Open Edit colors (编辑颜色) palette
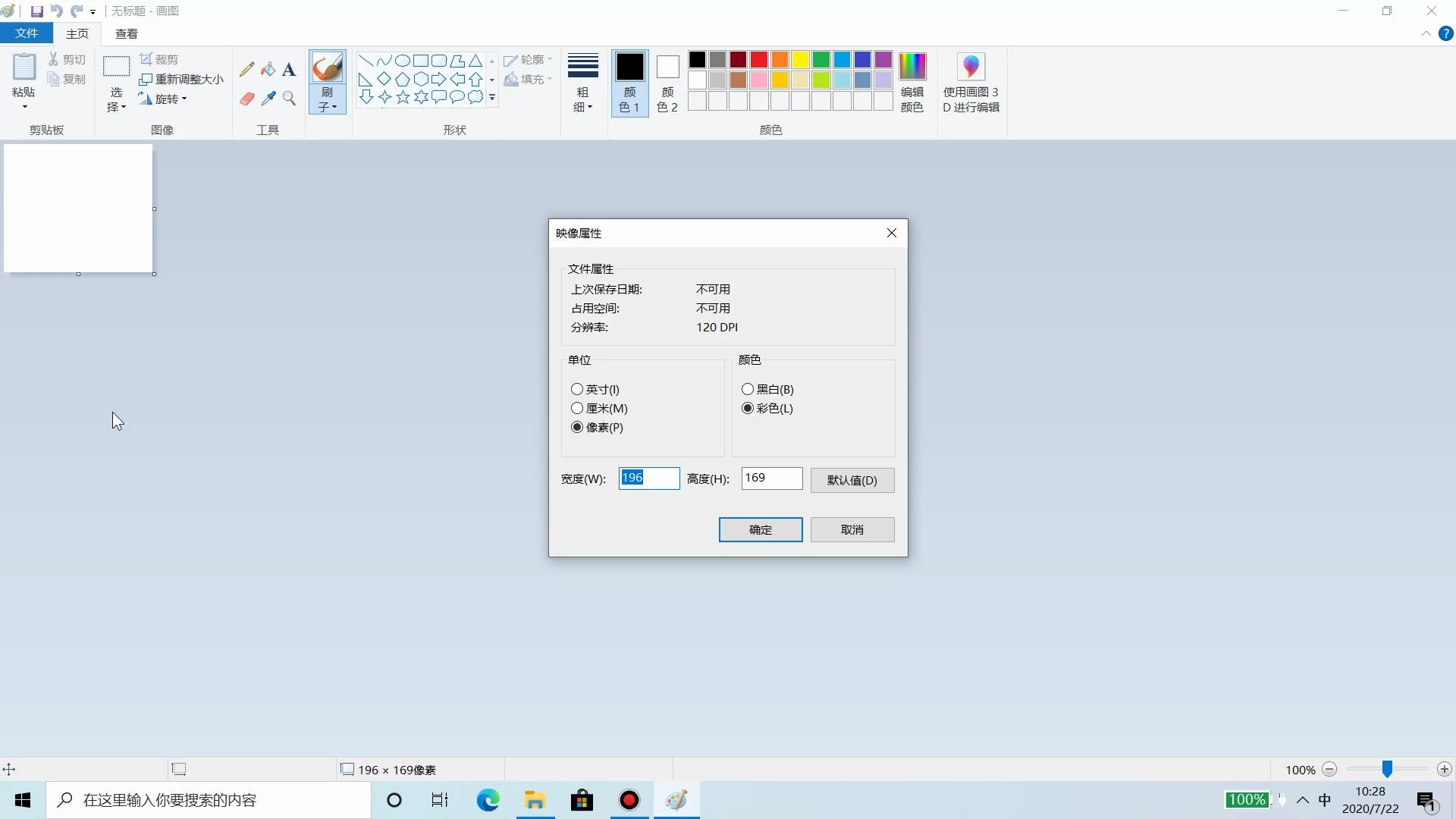 pyautogui.click(x=912, y=83)
